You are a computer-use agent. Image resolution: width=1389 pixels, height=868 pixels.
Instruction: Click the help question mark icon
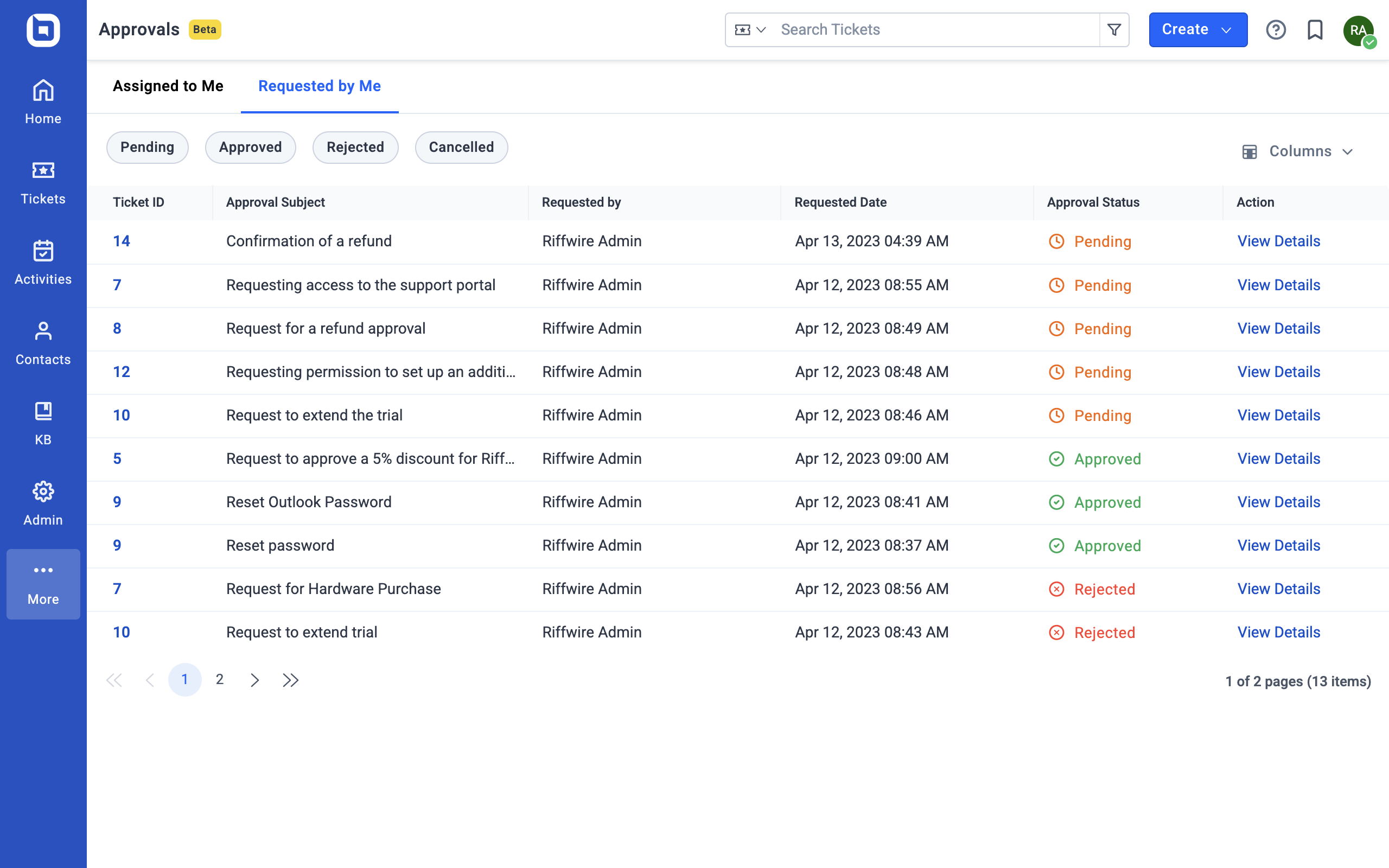[1276, 30]
